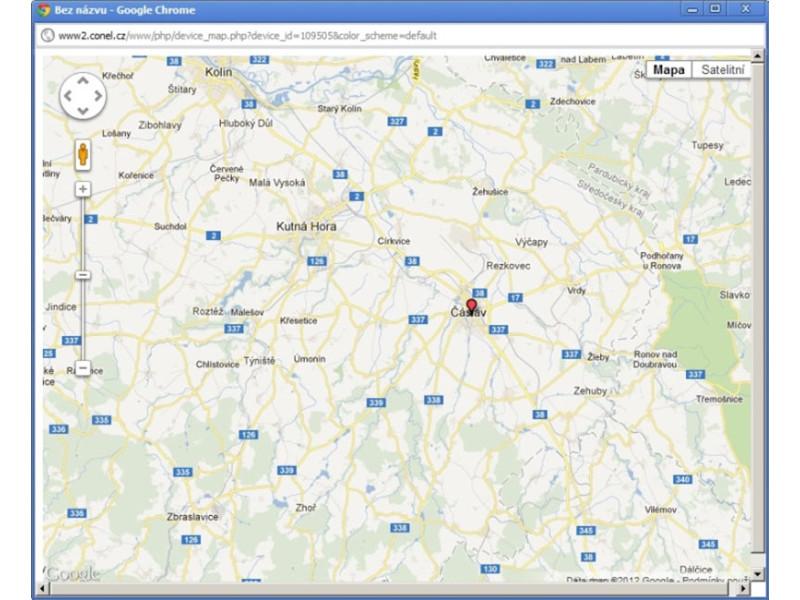Pan the map right with the arrow control
The image size is (800, 600).
[98, 95]
